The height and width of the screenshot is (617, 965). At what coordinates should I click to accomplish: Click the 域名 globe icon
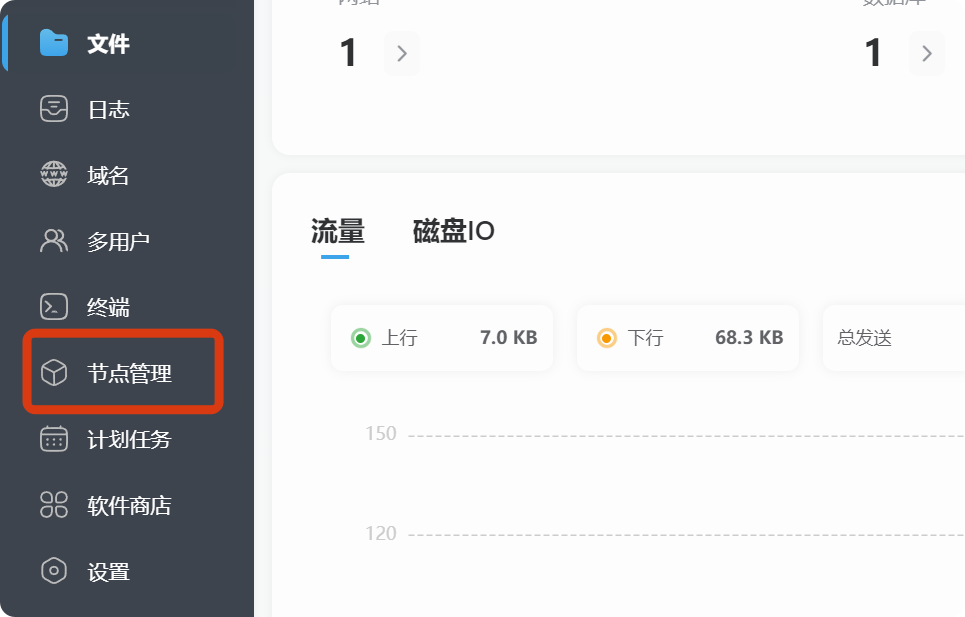(x=53, y=175)
